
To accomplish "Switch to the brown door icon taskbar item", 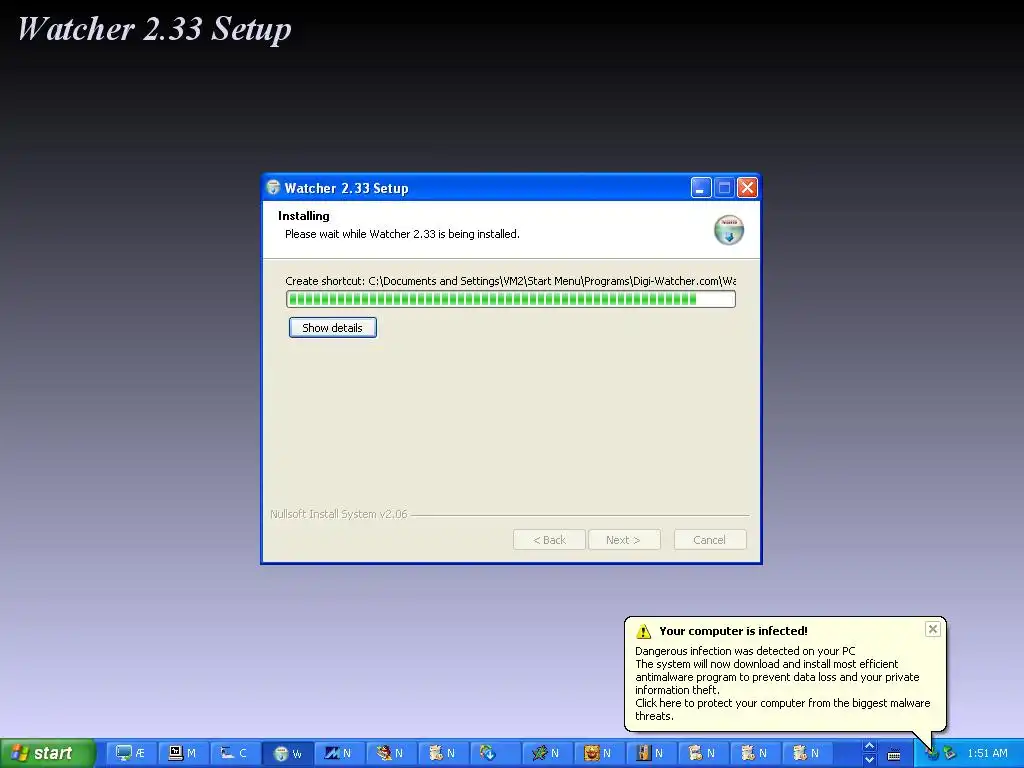I will [650, 753].
